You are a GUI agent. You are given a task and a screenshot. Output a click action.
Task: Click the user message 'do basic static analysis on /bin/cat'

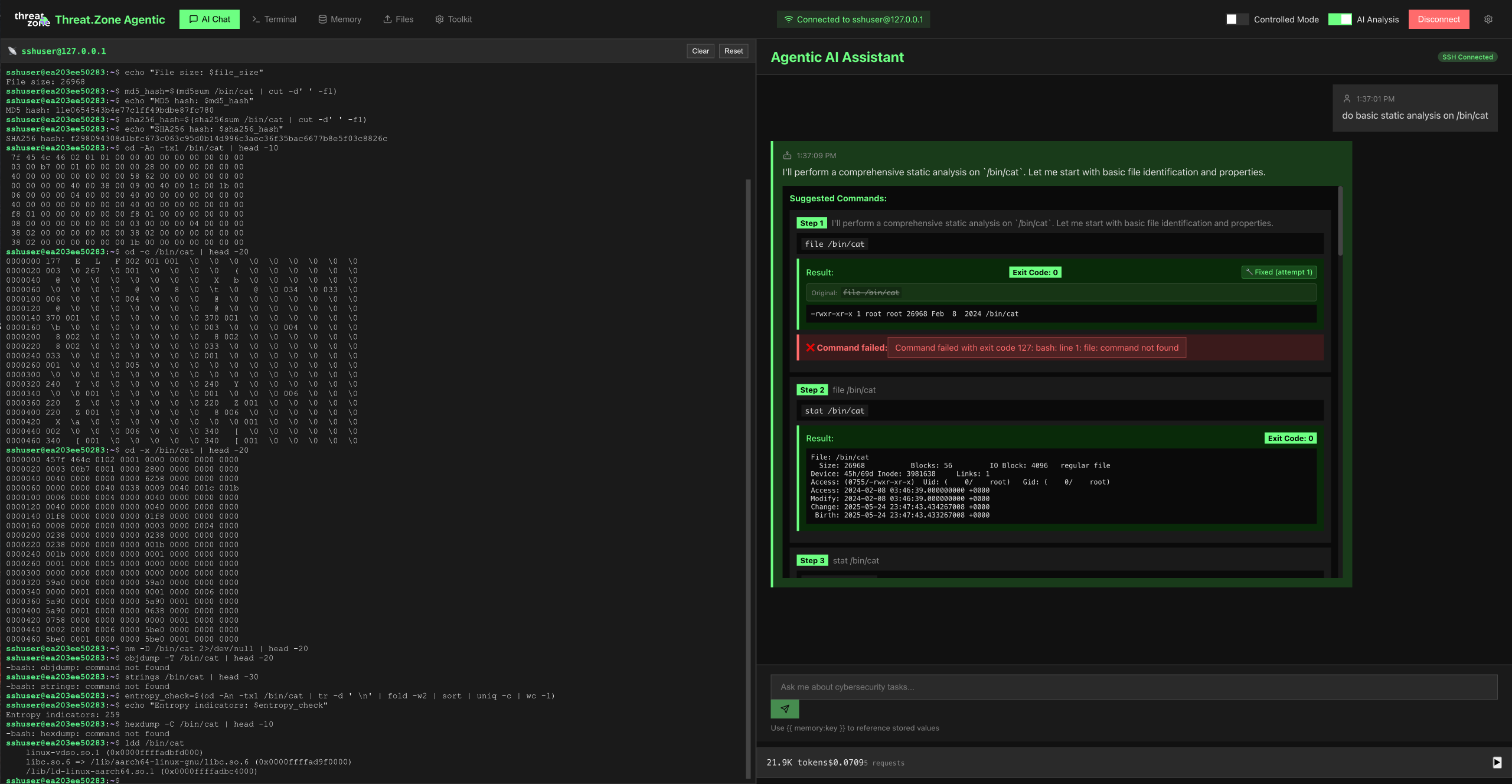[x=1415, y=116]
